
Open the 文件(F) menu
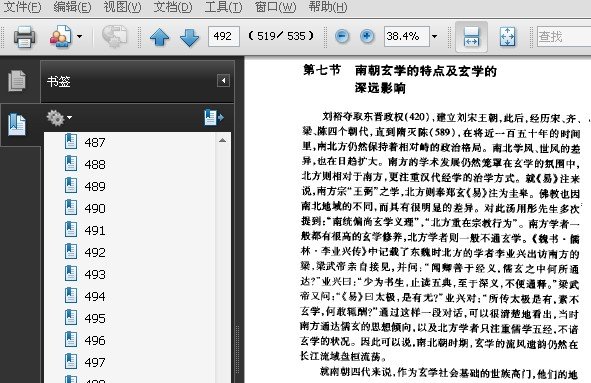(22, 7)
